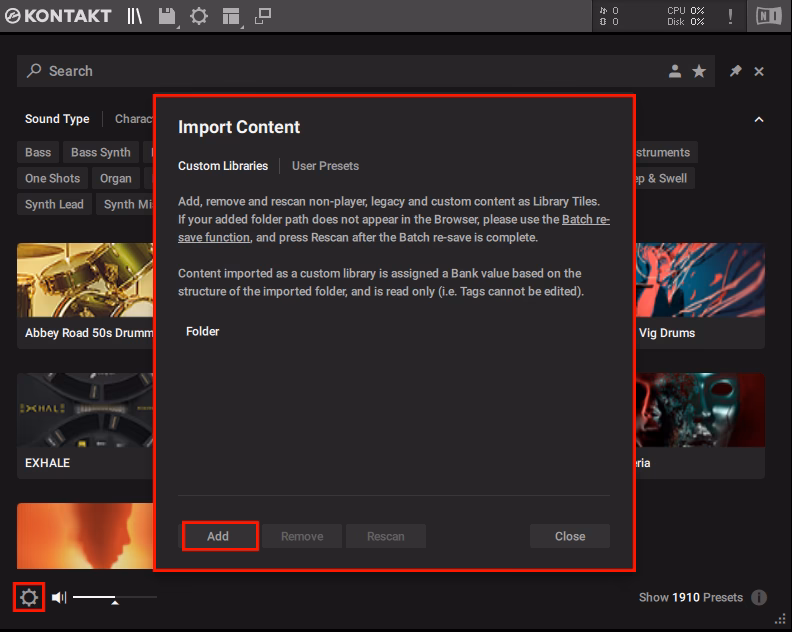Toggle favorites star filter in search bar
This screenshot has width=792, height=632.
pos(699,71)
